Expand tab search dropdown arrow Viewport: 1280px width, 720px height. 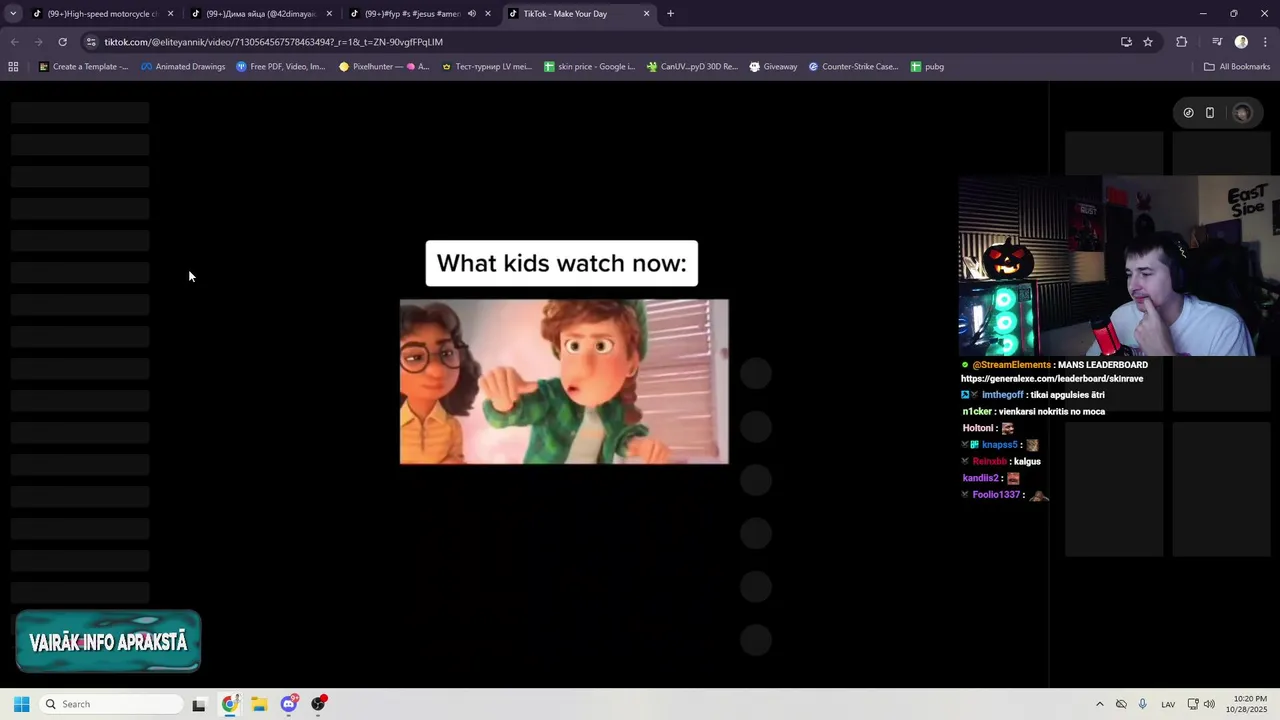pyautogui.click(x=13, y=14)
